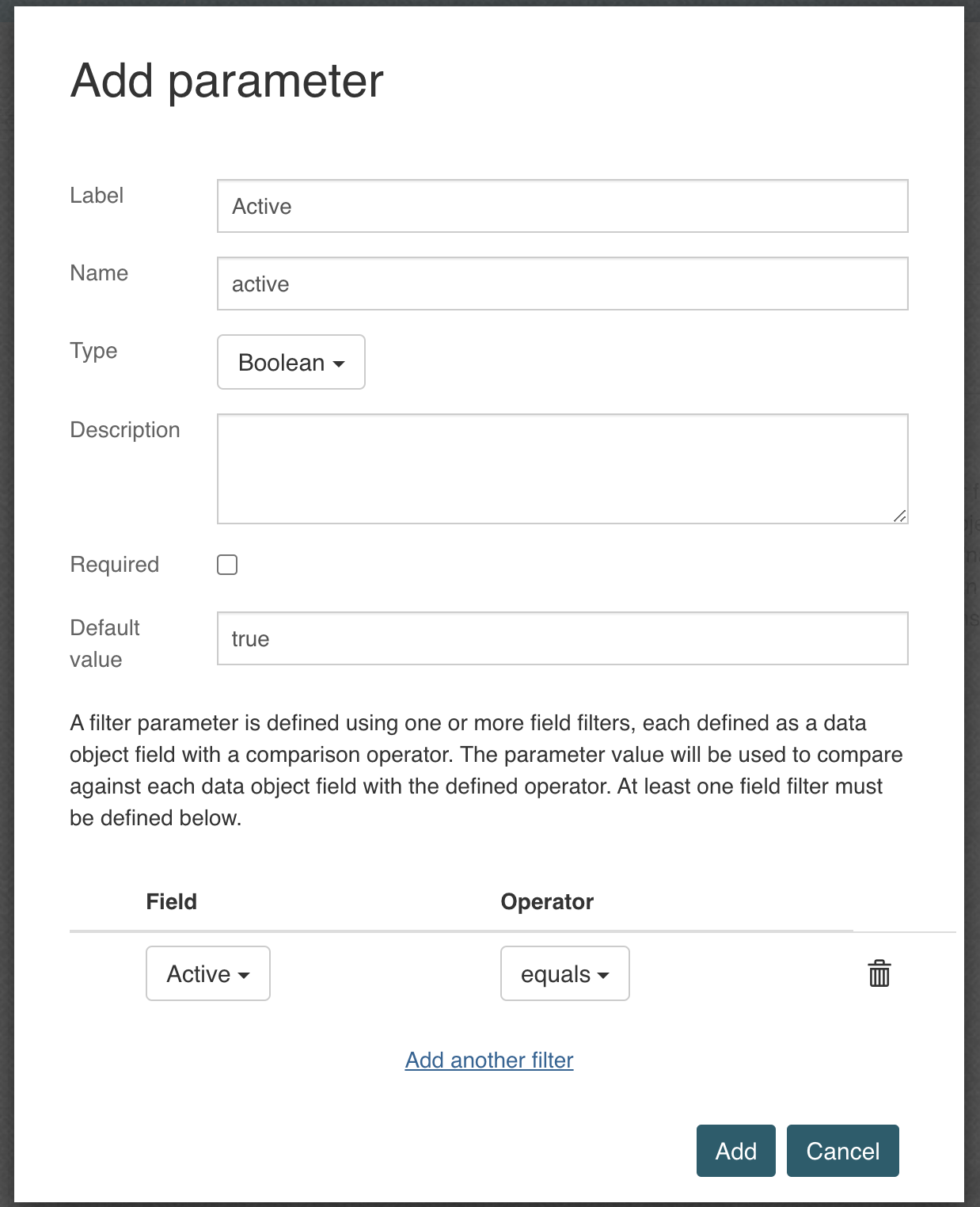Screen dimensions: 980x1207
Task: Click the trash icon to delete the filter row
Action: point(879,973)
